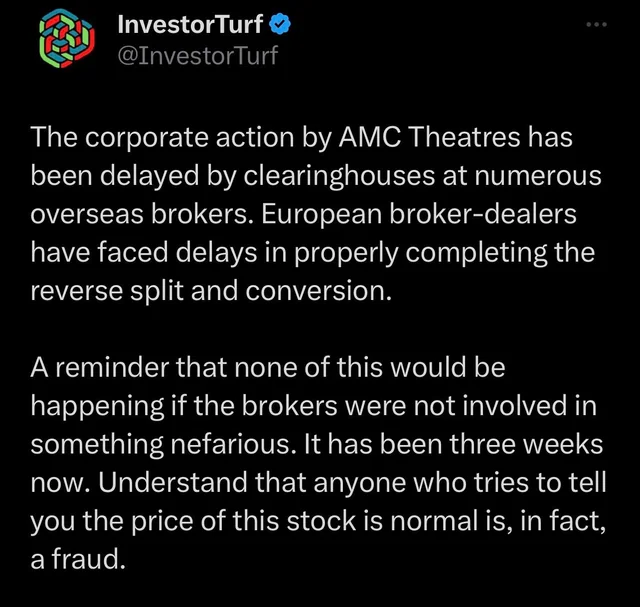Click the word 'clearinghouses' in the tweet
Image resolution: width=640 pixels, height=607 pixels.
[x=339, y=176]
